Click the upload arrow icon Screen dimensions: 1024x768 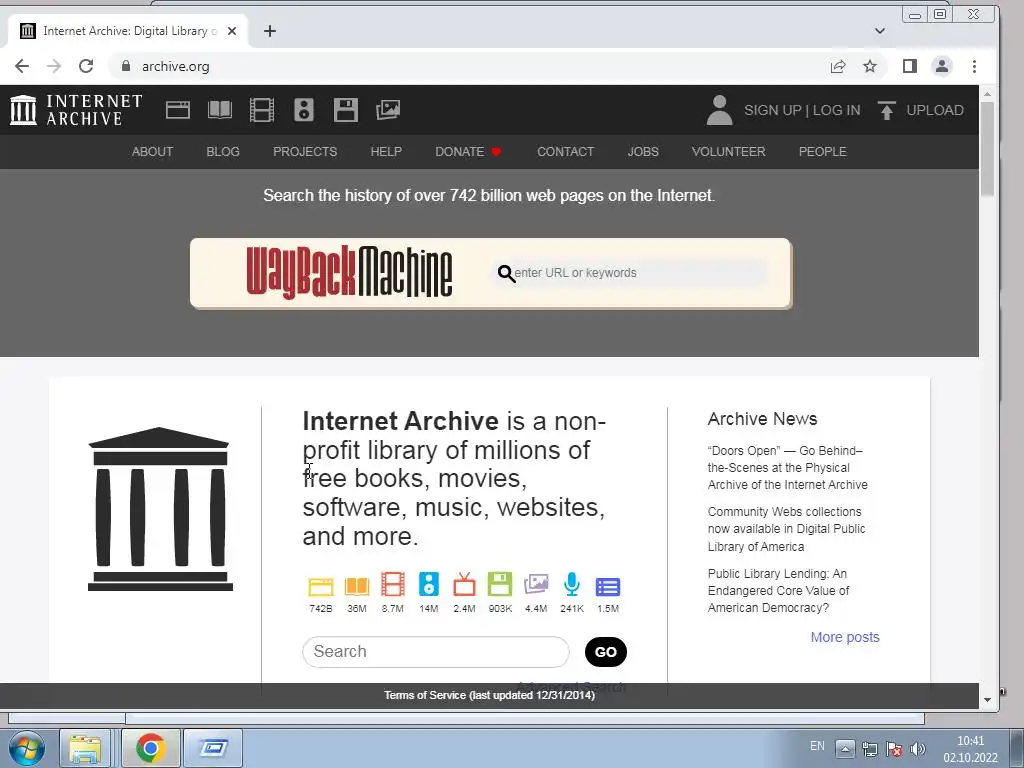coord(886,110)
